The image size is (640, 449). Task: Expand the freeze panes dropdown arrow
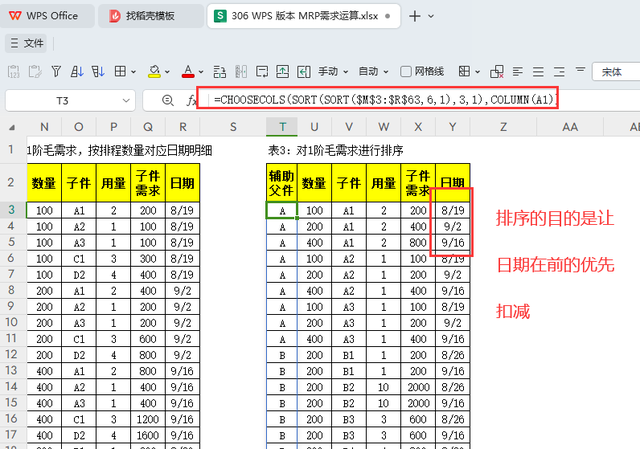(478, 72)
